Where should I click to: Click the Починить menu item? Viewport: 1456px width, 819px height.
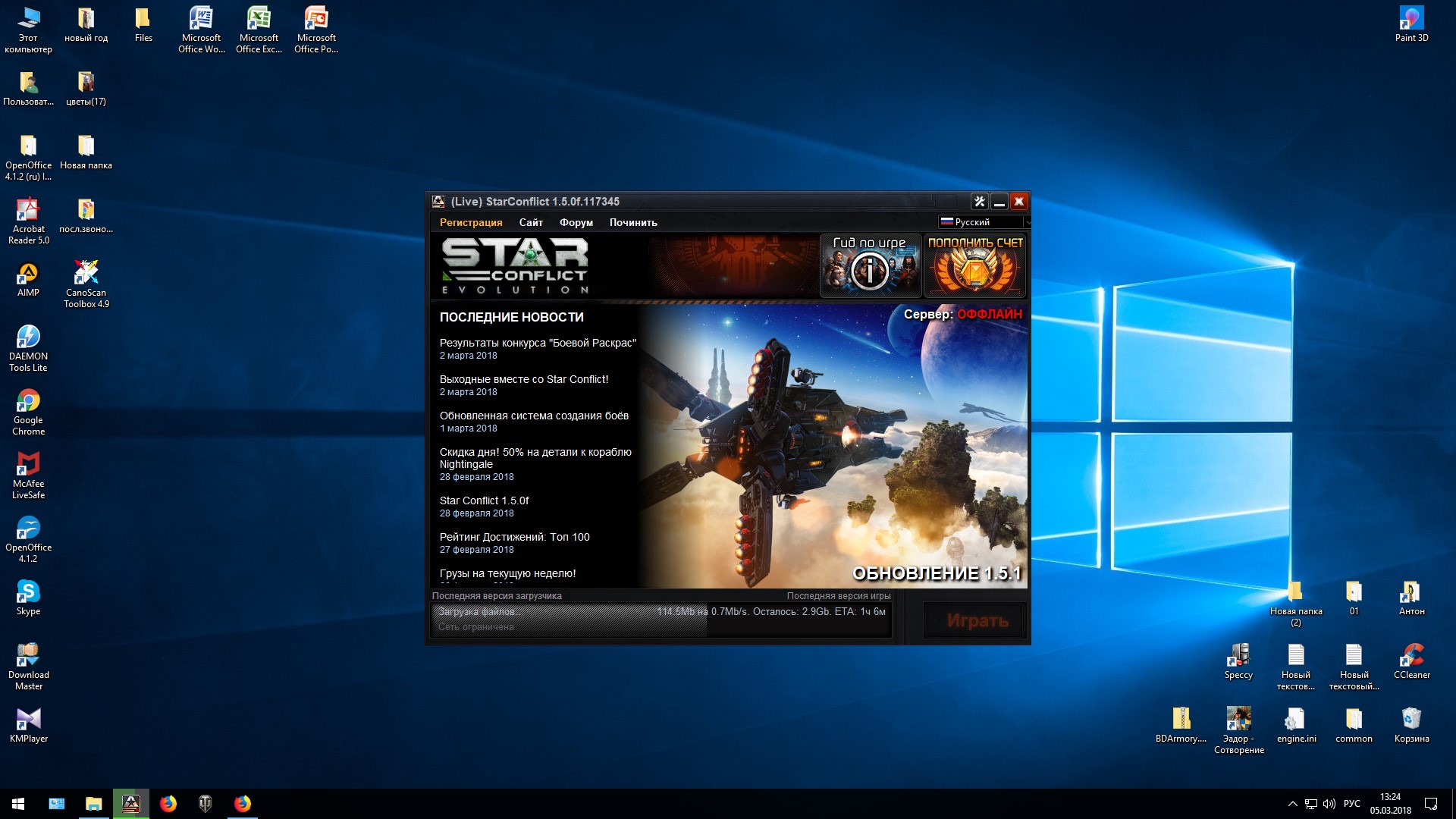[x=633, y=222]
